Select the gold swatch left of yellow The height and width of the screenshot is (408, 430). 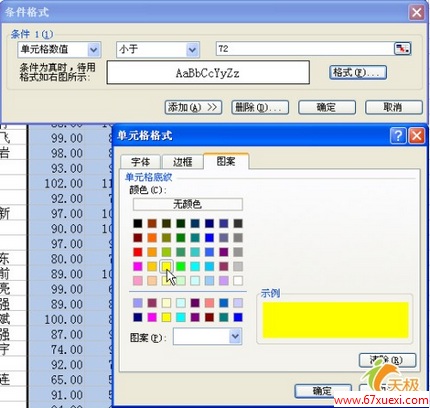(x=152, y=266)
